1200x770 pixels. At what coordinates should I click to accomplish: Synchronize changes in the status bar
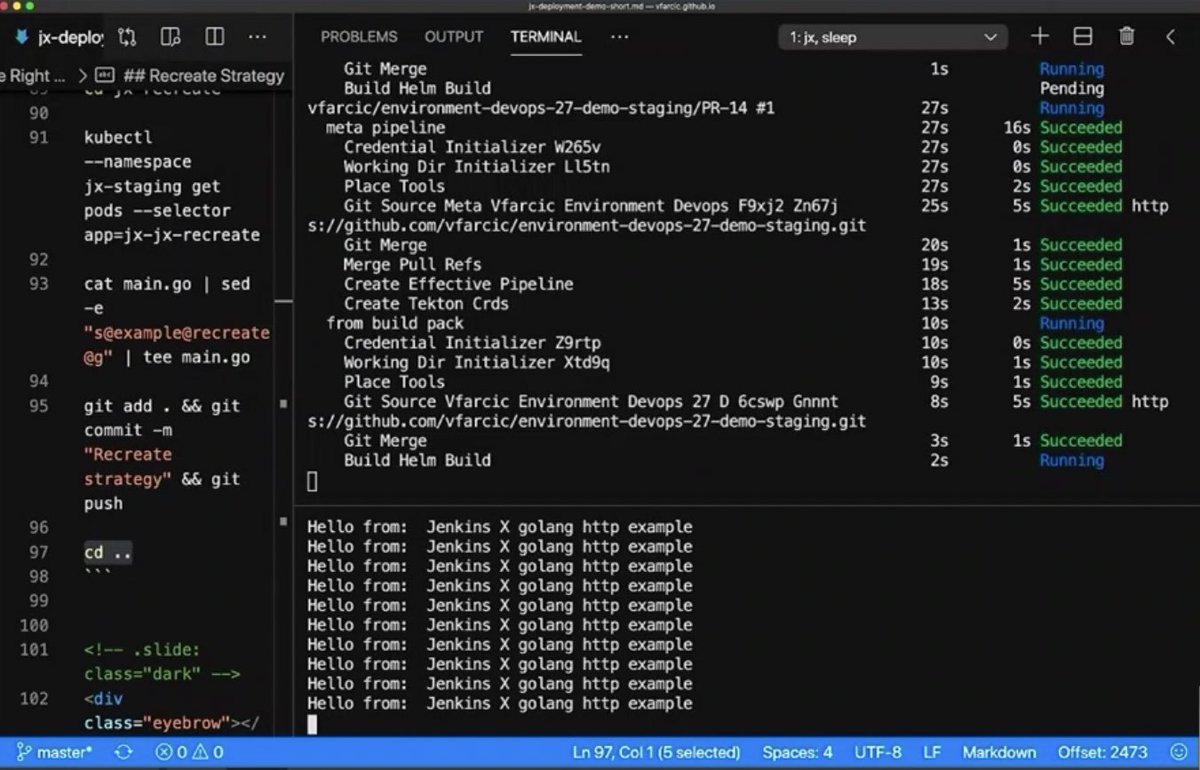coord(124,752)
